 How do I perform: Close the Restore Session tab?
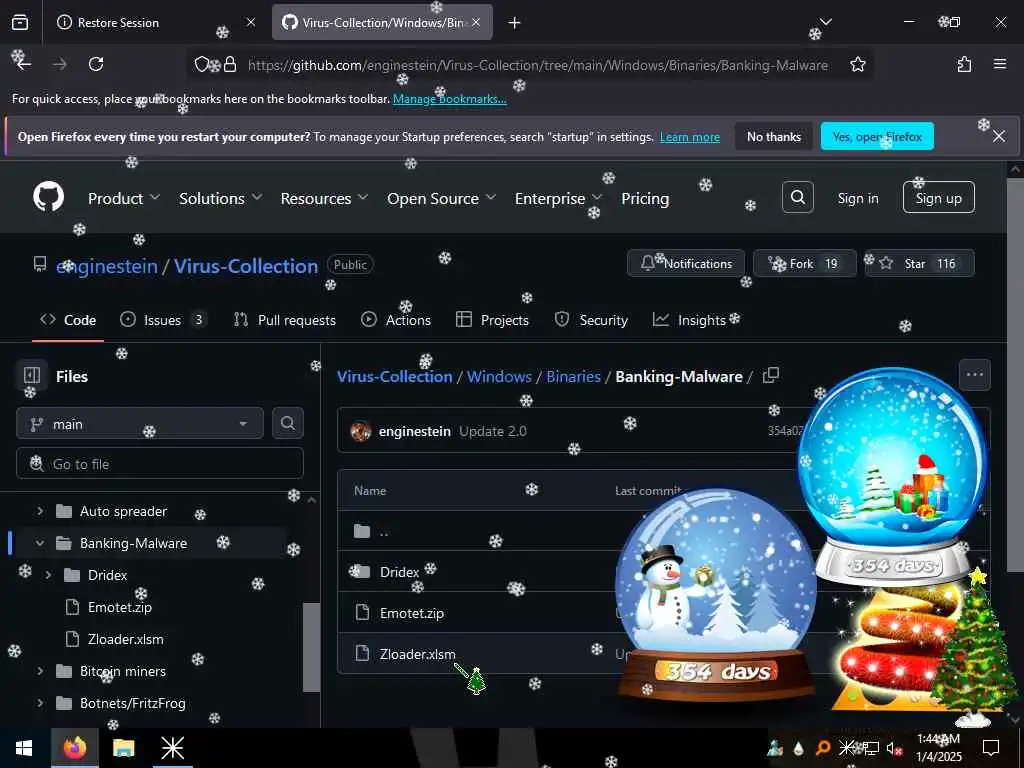click(251, 22)
